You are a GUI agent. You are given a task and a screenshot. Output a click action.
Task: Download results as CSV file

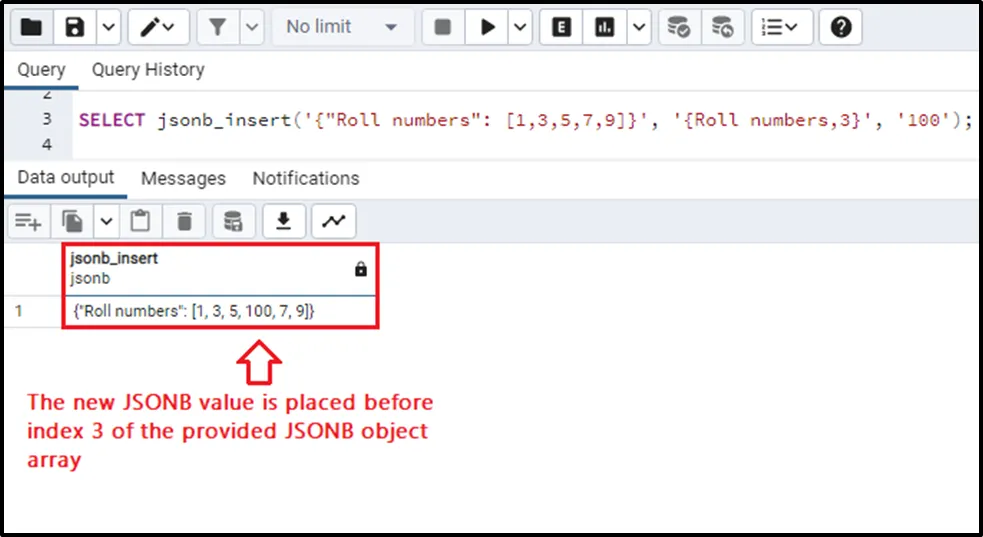(x=284, y=221)
